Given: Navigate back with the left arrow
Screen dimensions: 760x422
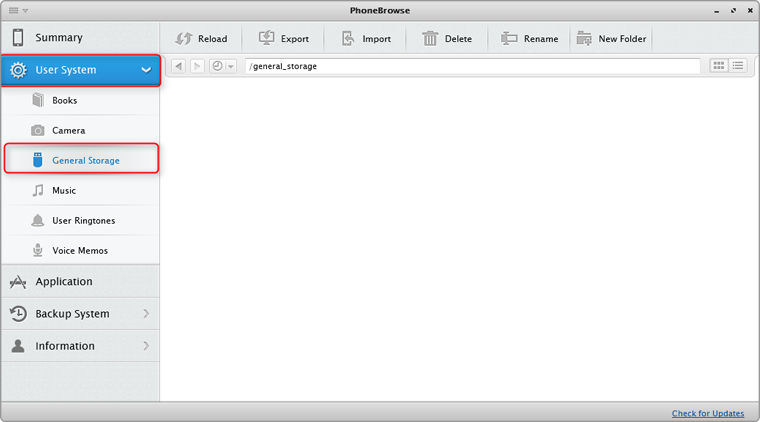Looking at the screenshot, I should [x=178, y=66].
